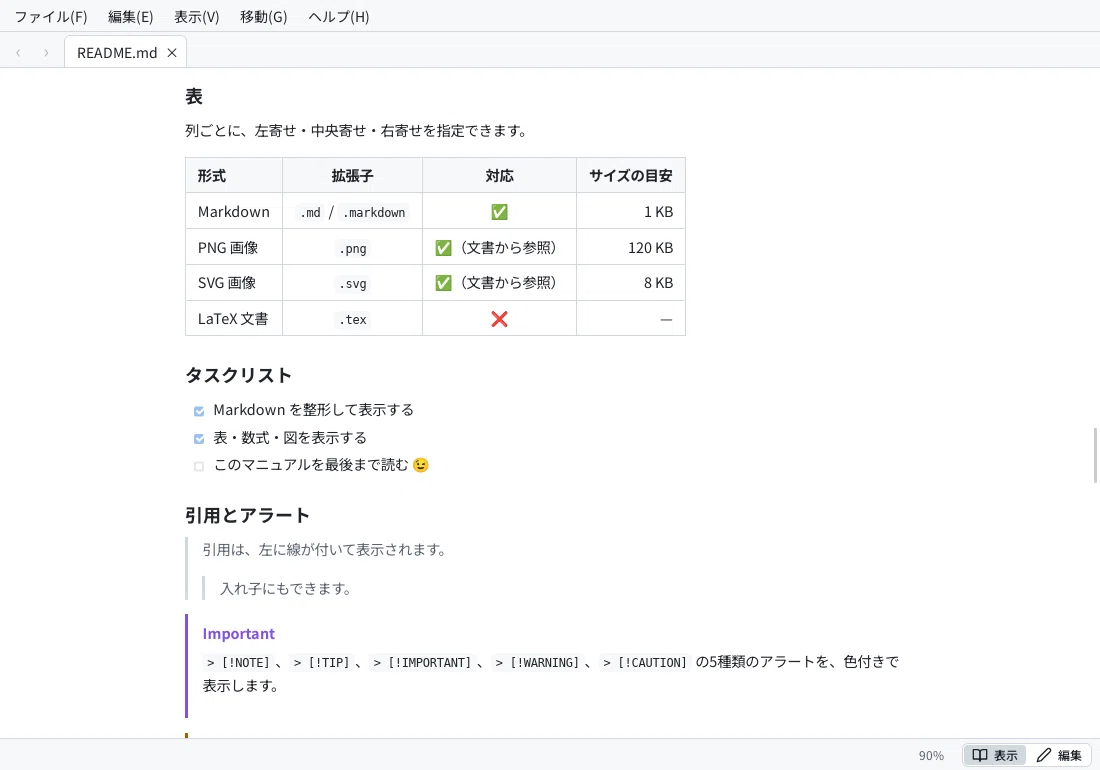Switch to 編集 edit mode
The image size is (1100, 770).
(x=1059, y=755)
